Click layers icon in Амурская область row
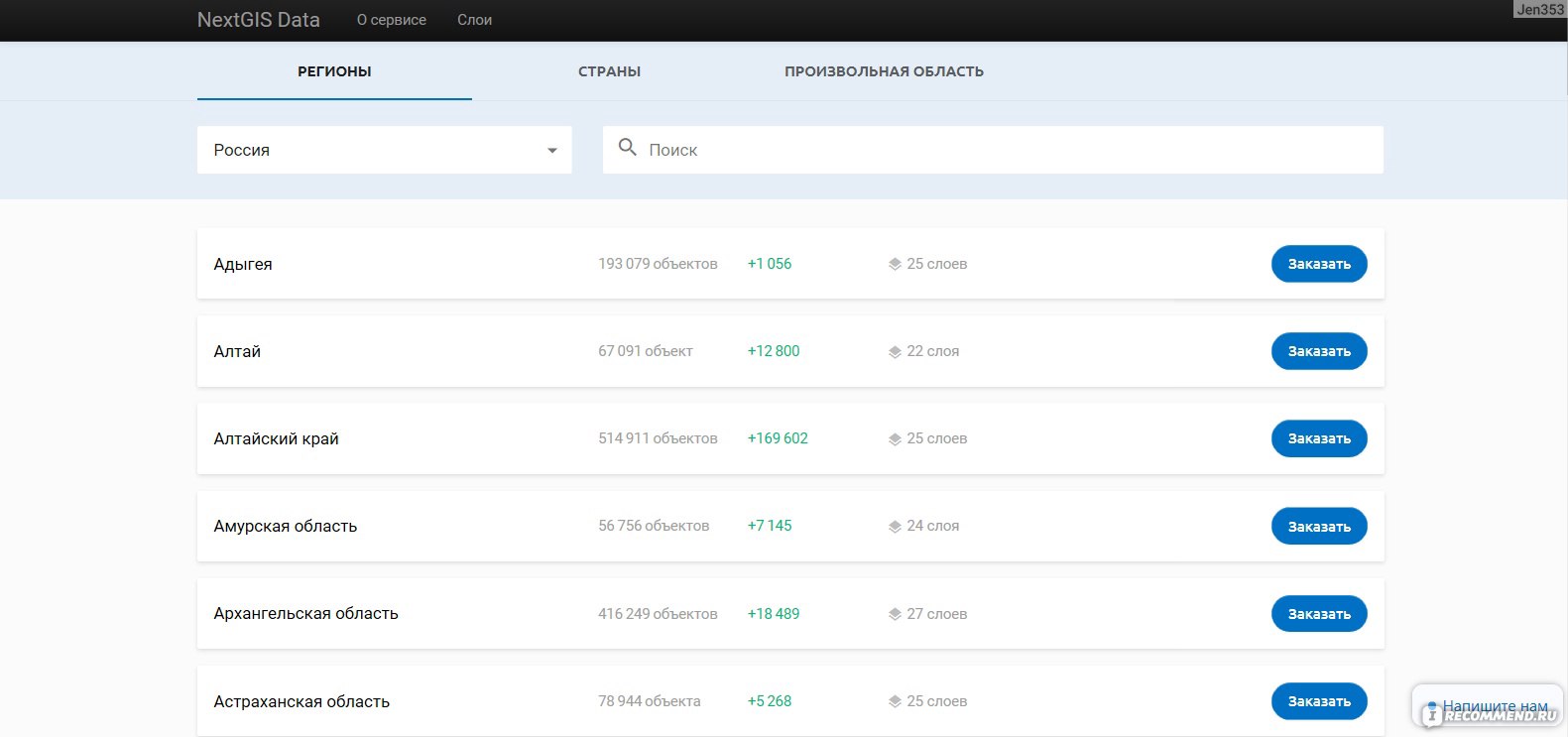Viewport: 1568px width, 737px height. pos(895,527)
